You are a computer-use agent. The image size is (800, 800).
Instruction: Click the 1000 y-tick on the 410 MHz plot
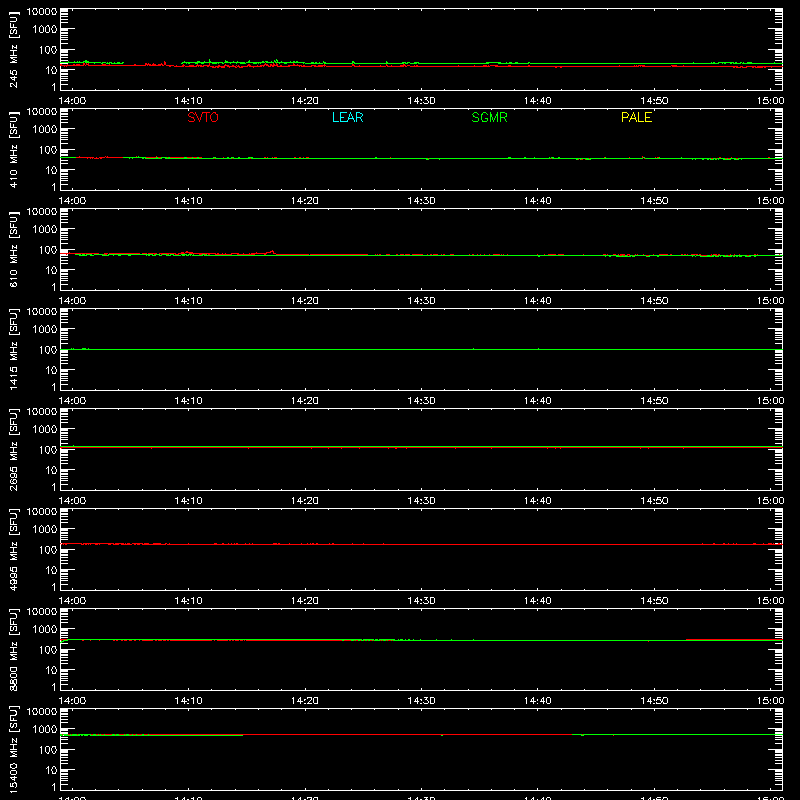[45, 130]
